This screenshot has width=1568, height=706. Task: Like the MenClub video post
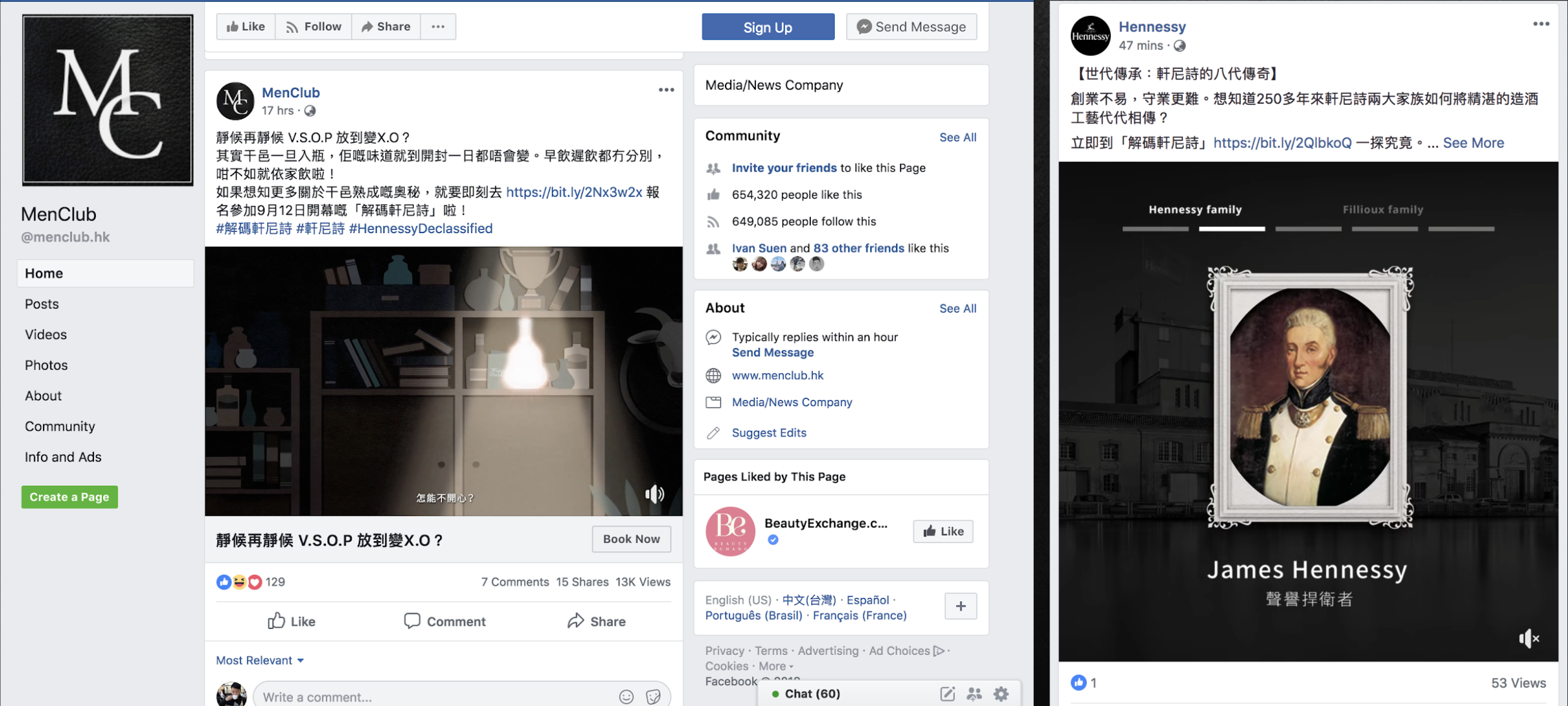[291, 621]
